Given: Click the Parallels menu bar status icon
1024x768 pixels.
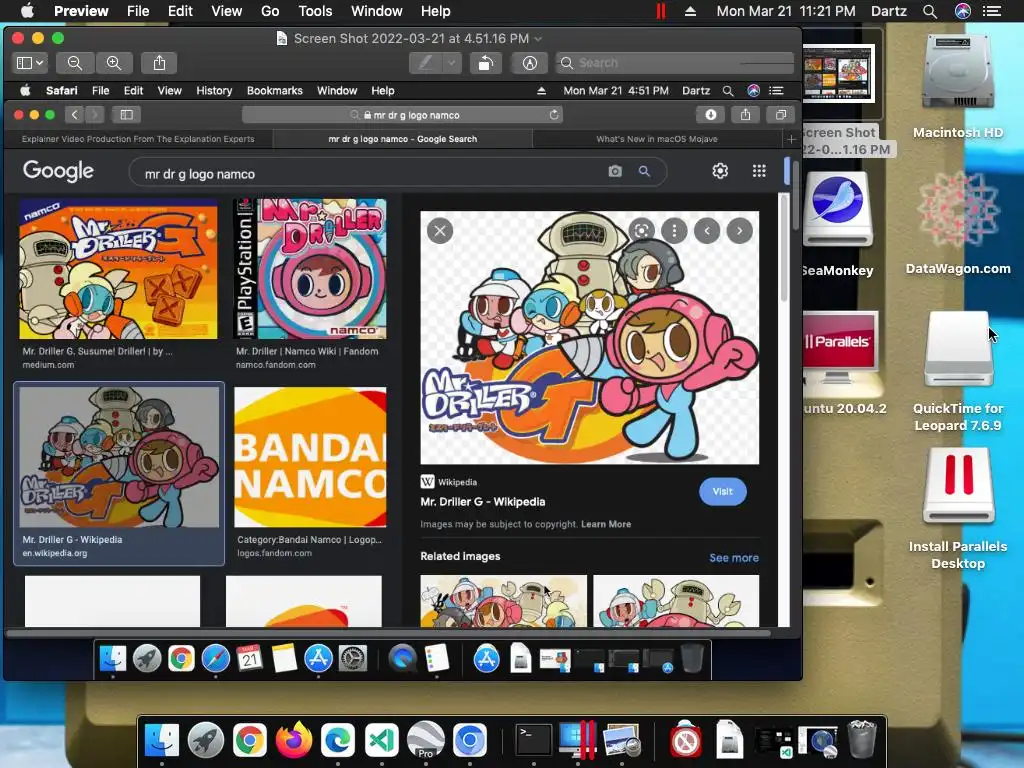Looking at the screenshot, I should click(x=661, y=11).
